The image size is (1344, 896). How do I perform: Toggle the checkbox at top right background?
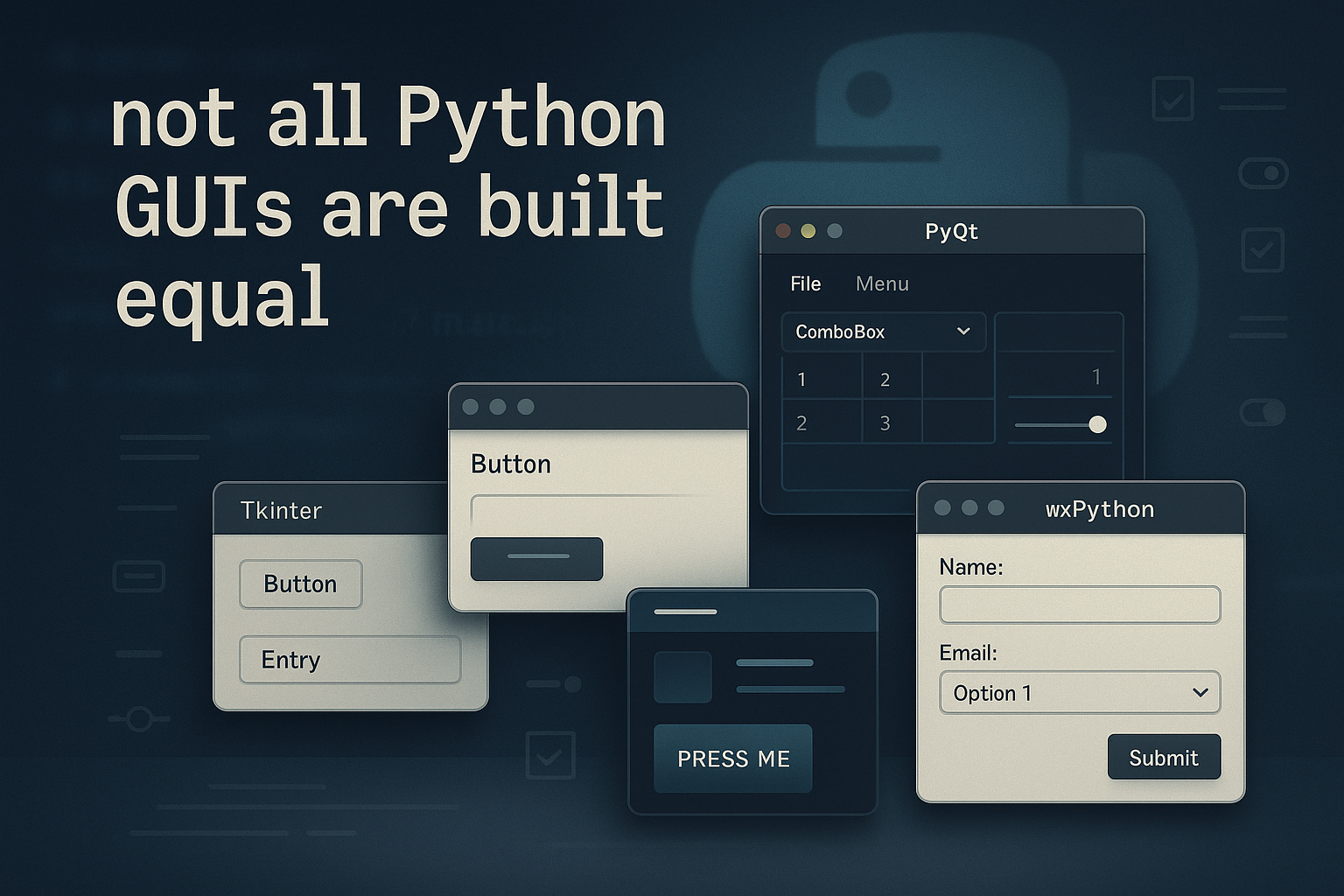click(1172, 99)
